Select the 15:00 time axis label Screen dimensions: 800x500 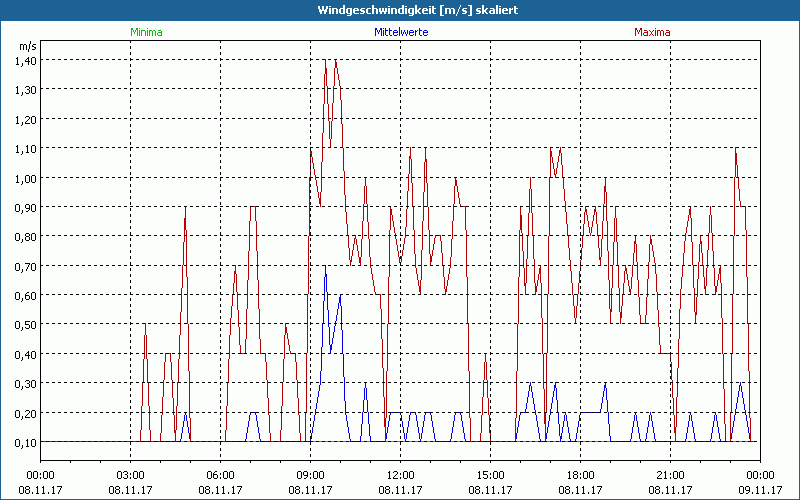coord(490,475)
